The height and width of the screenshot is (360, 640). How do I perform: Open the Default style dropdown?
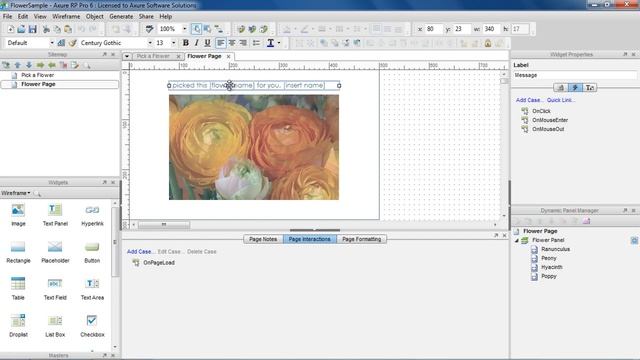[52, 43]
